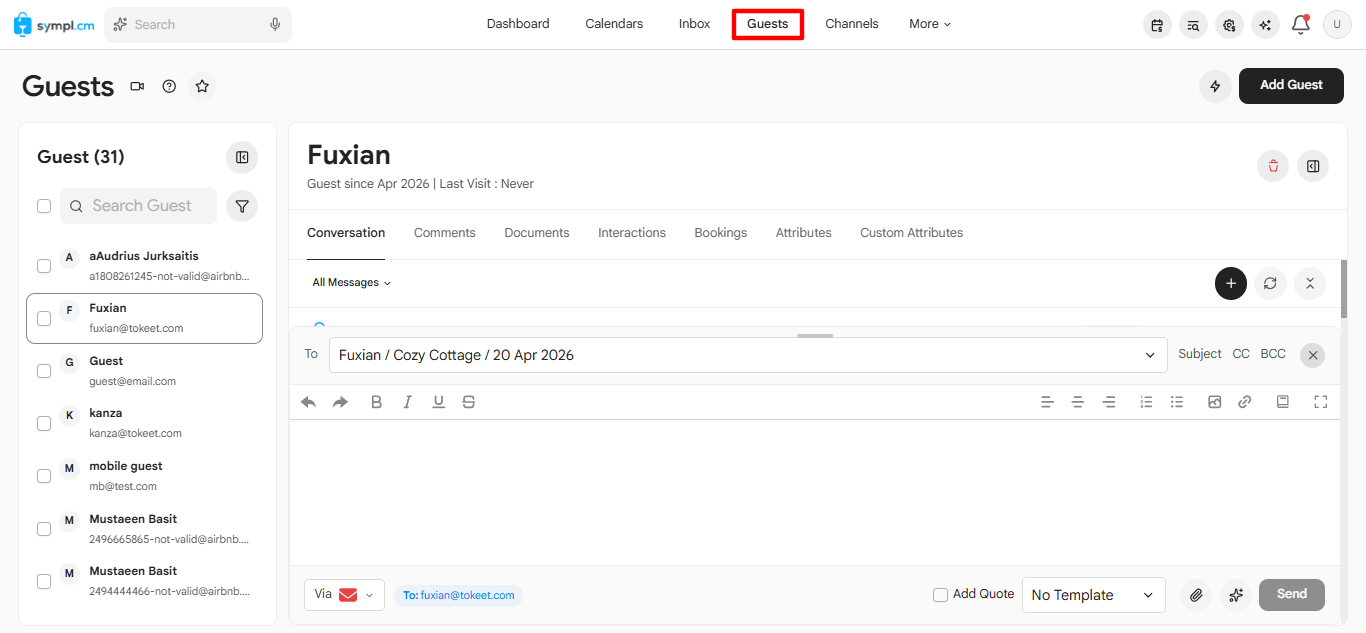Click the redo arrow in editor toolbar
The image size is (1366, 633).
pyautogui.click(x=340, y=402)
